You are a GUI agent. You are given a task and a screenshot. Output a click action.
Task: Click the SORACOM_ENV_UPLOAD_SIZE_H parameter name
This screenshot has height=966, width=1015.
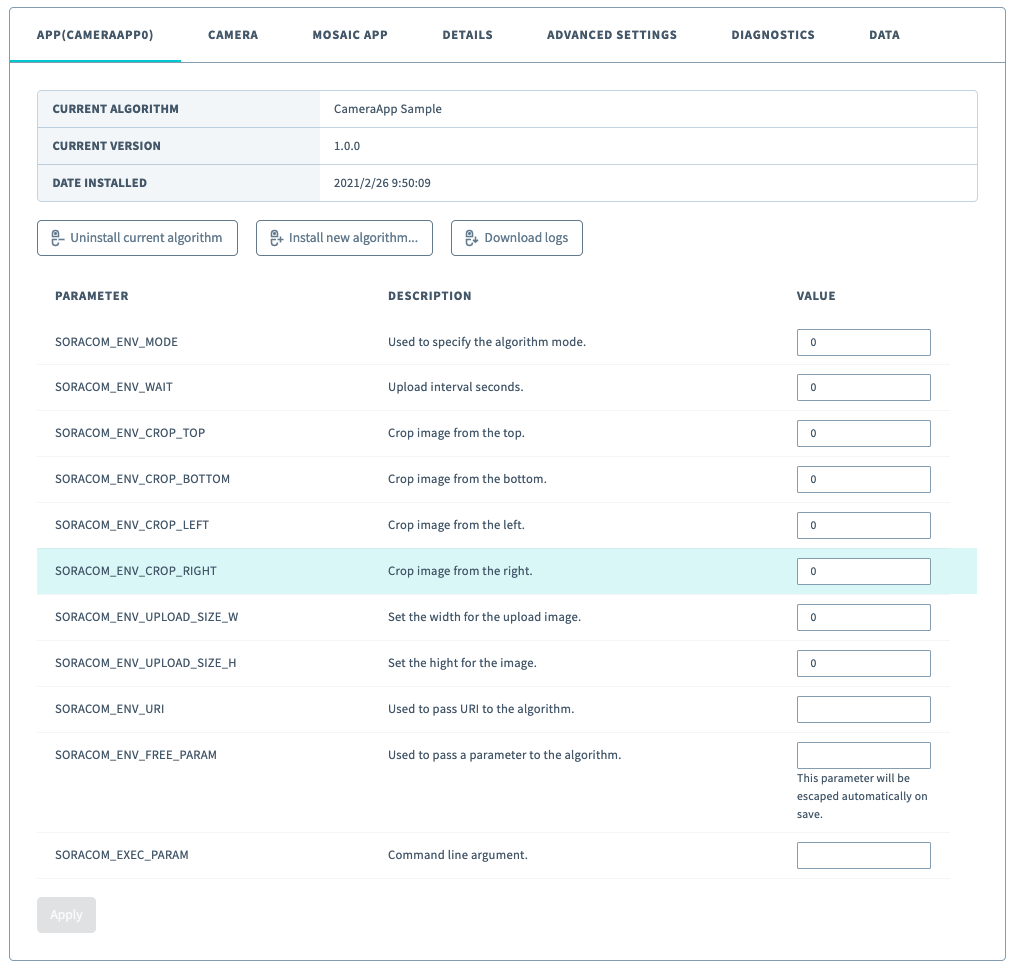(146, 662)
